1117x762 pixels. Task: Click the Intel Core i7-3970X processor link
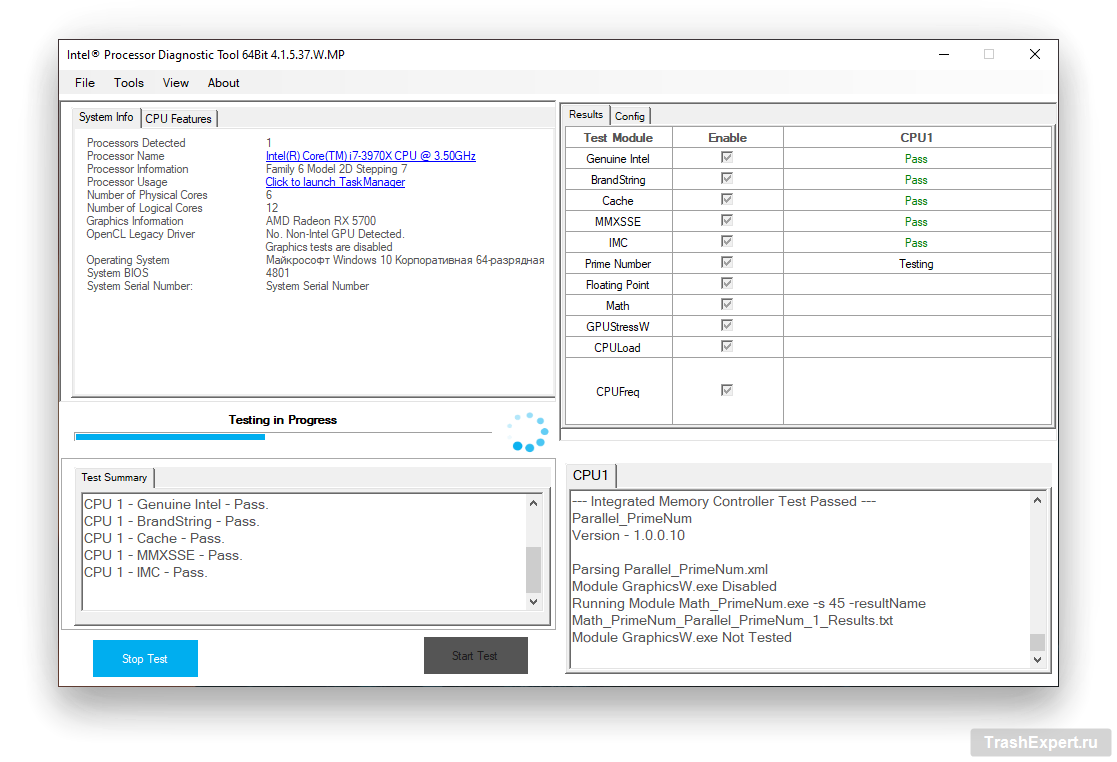click(370, 156)
